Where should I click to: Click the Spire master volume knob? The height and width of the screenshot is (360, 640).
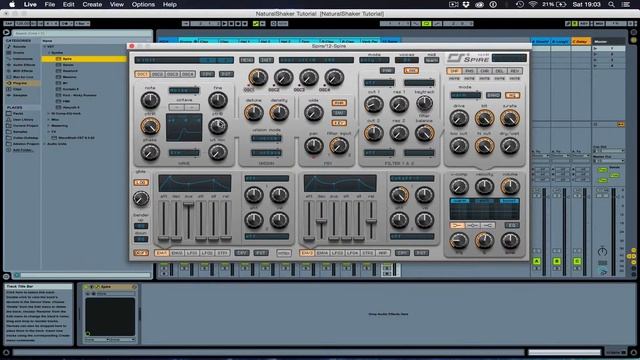(510, 187)
